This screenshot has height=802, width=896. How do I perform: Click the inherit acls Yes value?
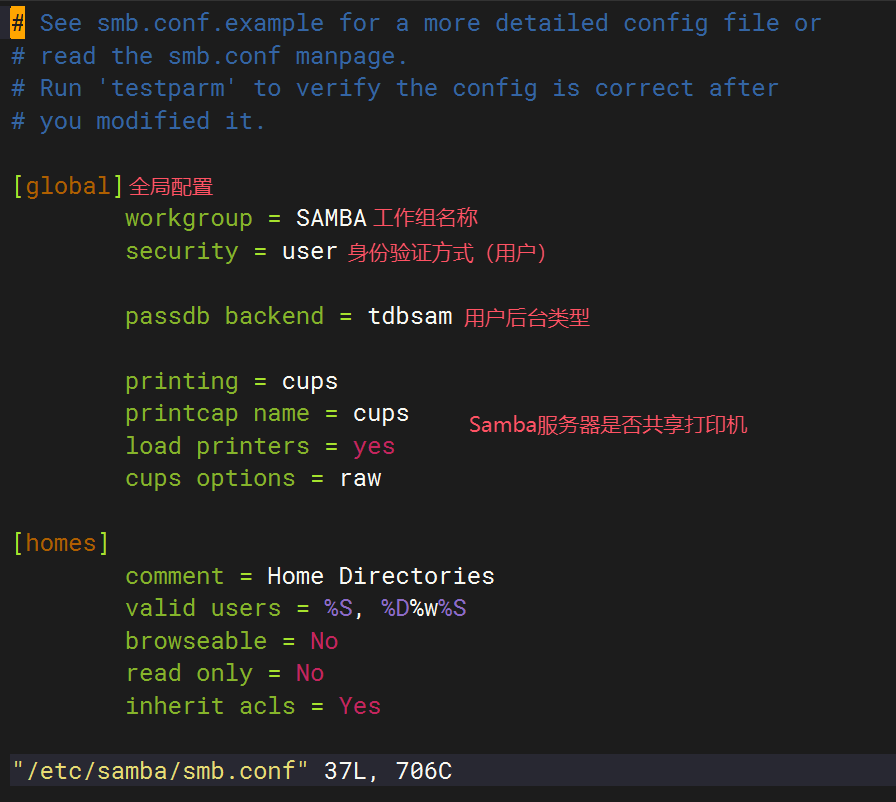tap(359, 706)
